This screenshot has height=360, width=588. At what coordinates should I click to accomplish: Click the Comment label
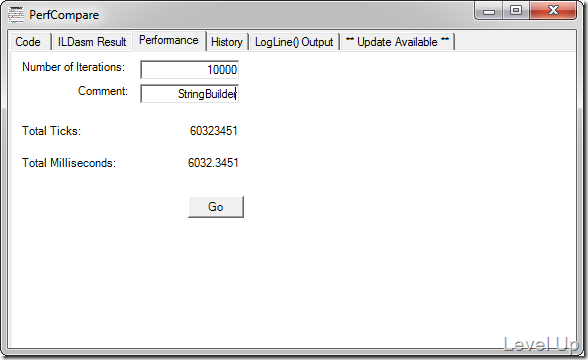[x=103, y=91]
